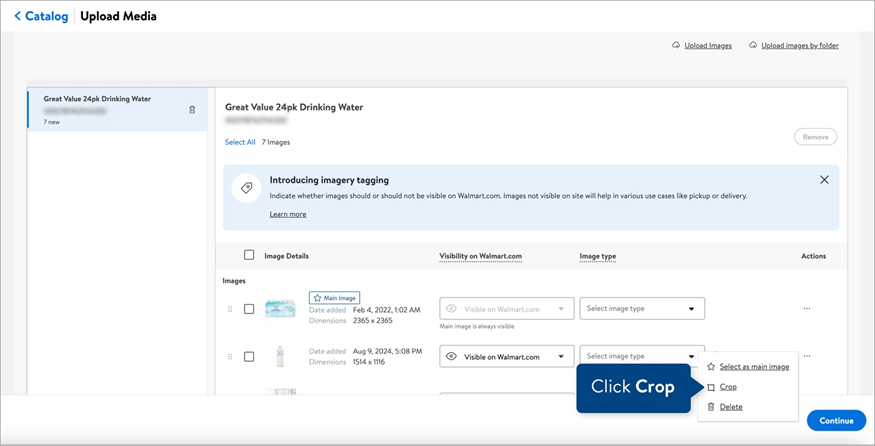The width and height of the screenshot is (875, 446).
Task: Check the box for the main image row
Action: point(249,309)
